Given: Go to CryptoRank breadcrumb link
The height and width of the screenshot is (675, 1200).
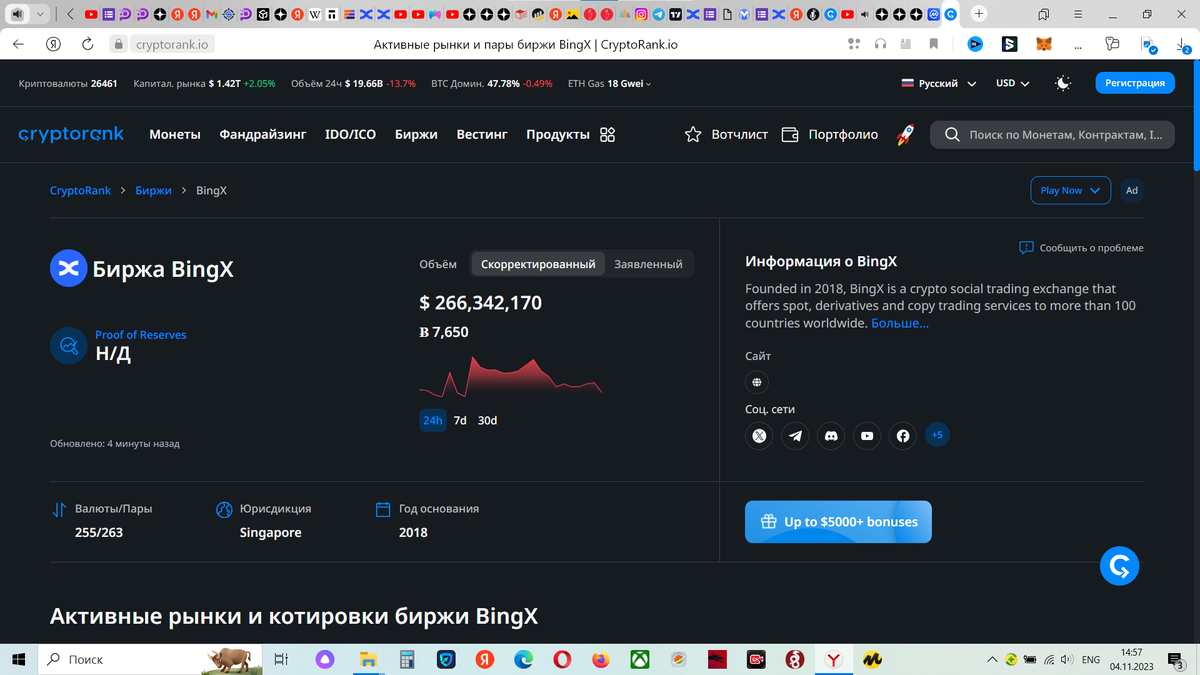Looking at the screenshot, I should (x=80, y=190).
